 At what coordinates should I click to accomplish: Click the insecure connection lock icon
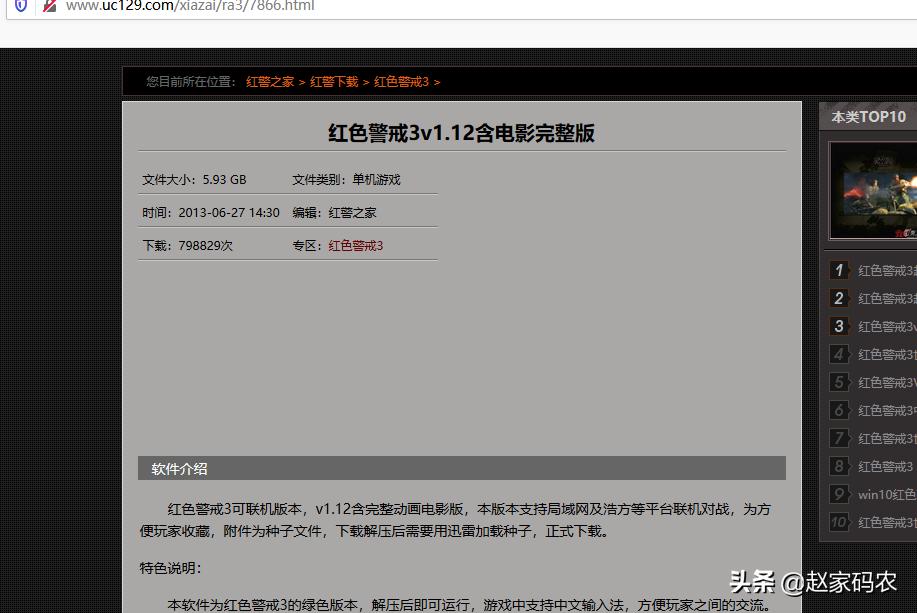pos(49,6)
